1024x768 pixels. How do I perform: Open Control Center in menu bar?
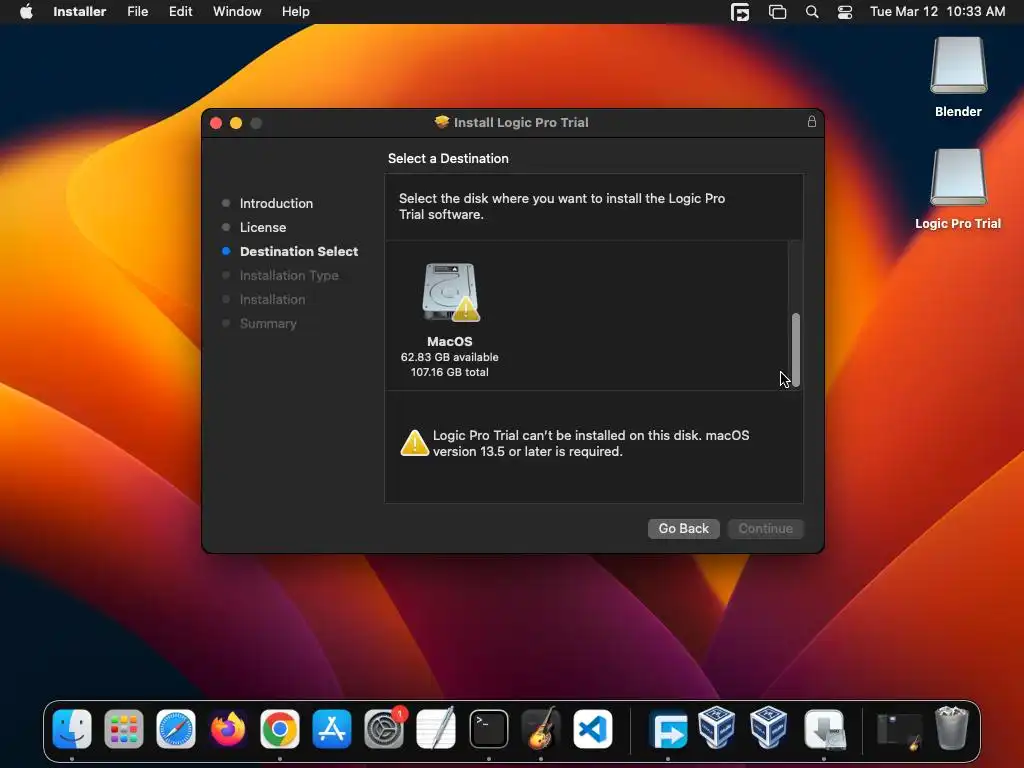844,12
